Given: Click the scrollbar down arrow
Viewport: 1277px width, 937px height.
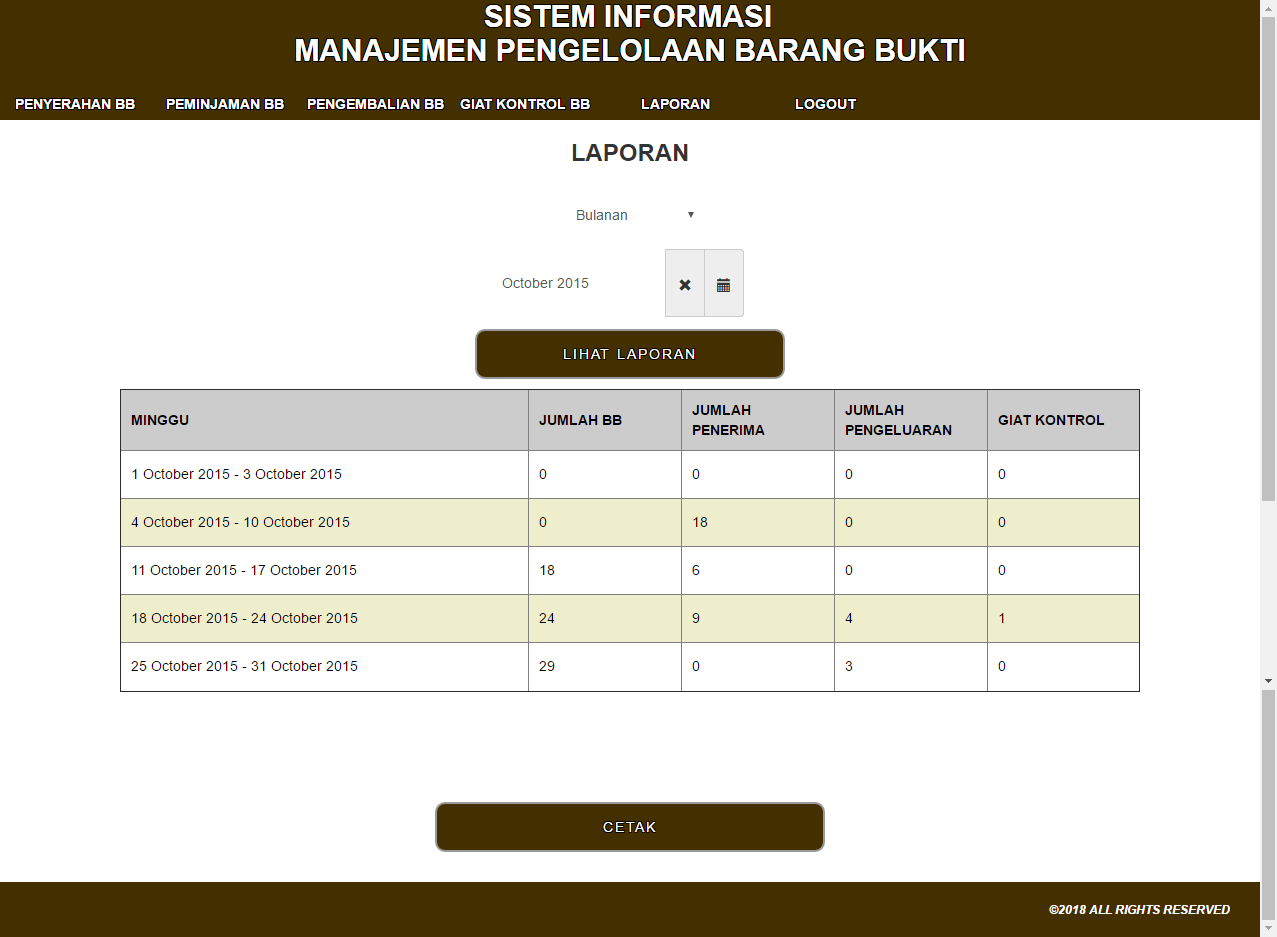Looking at the screenshot, I should point(1268,680).
